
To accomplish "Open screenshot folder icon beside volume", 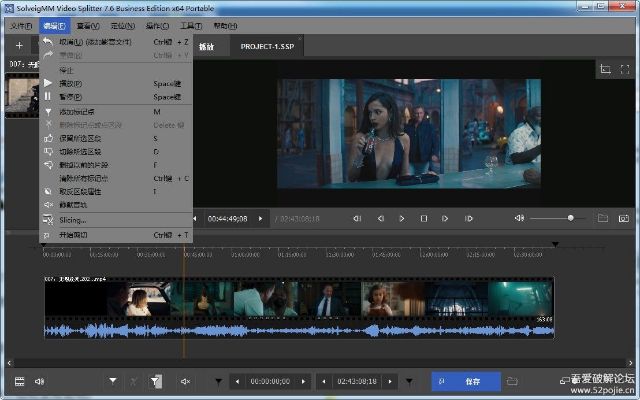I will click(603, 218).
